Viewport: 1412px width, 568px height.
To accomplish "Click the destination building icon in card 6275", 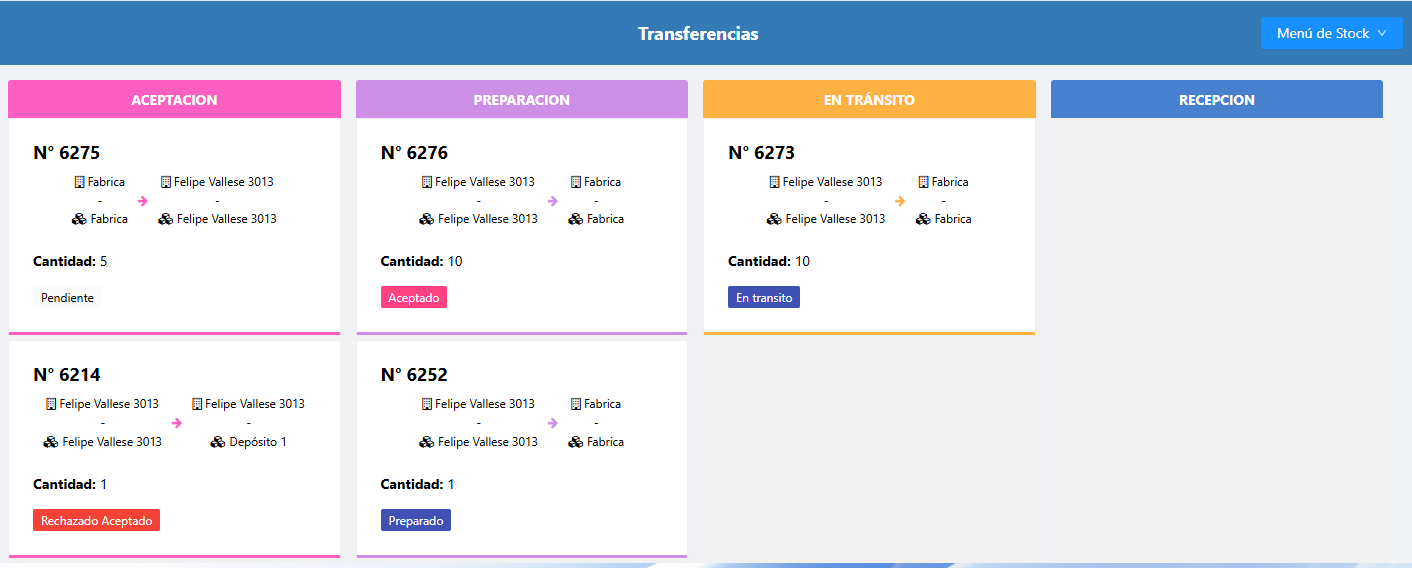I will [x=166, y=182].
